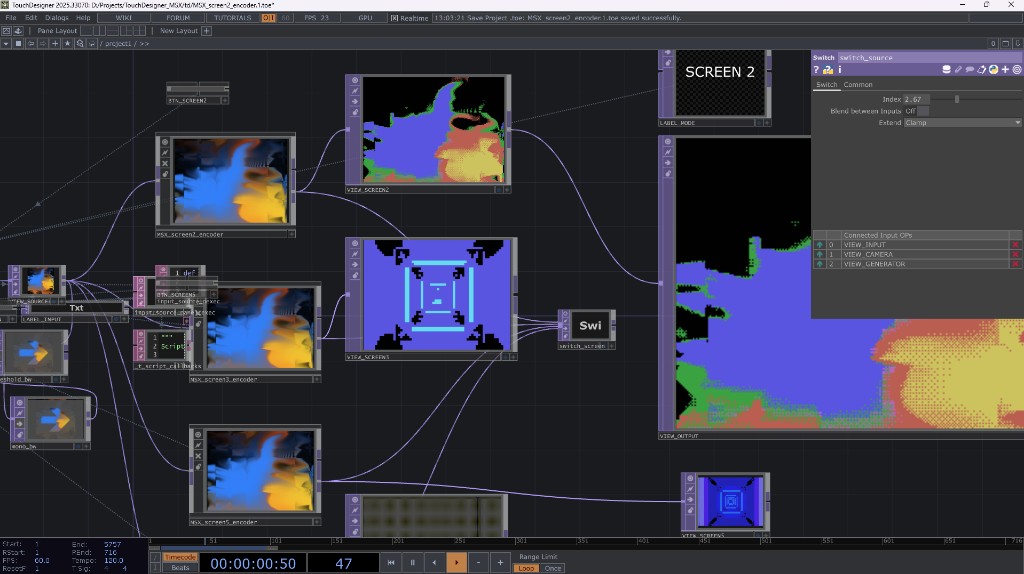
Task: Toggle viewer active on VIEW_SCREEN2 node
Action: (355, 81)
